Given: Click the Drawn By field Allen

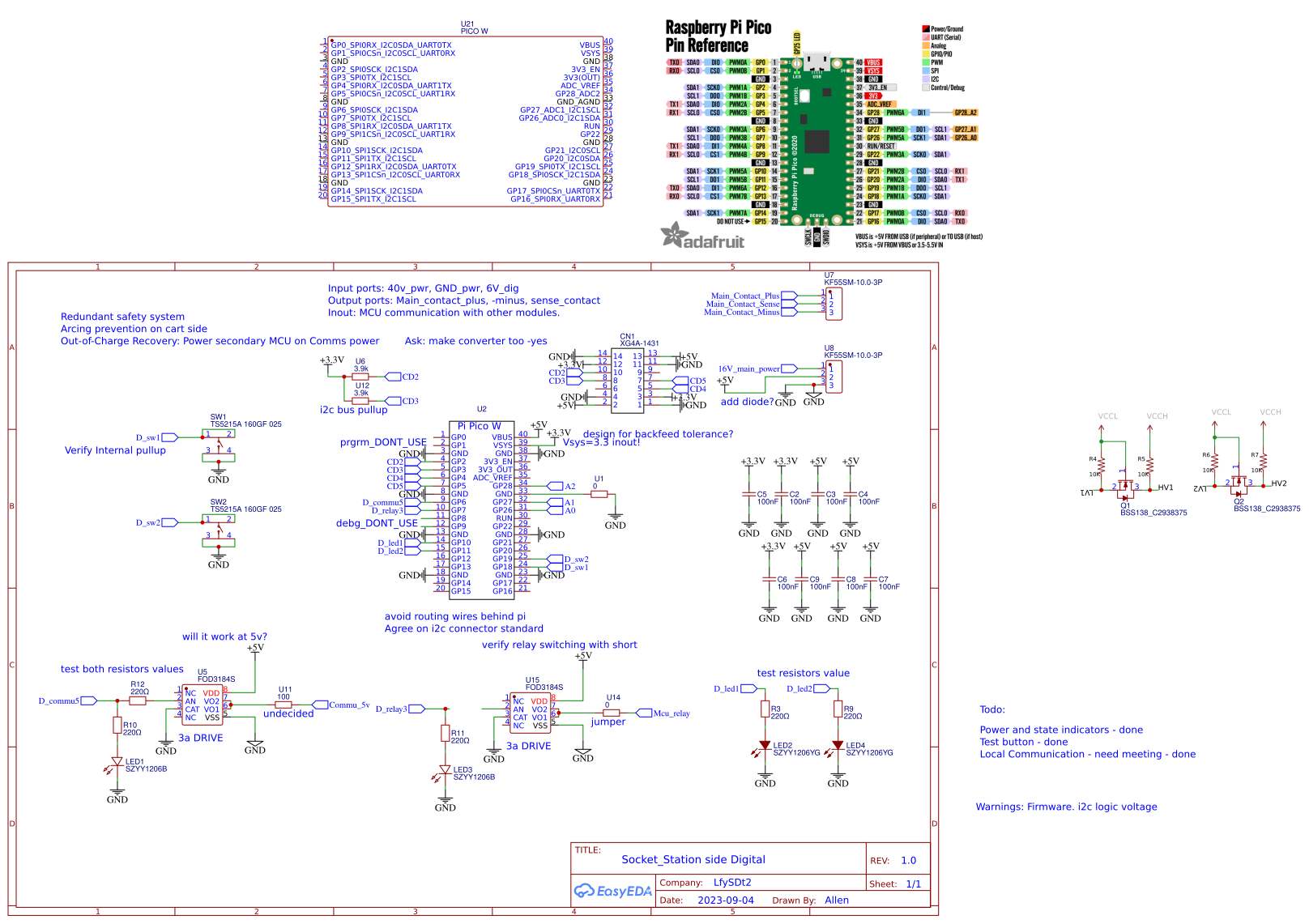Looking at the screenshot, I should (x=837, y=900).
